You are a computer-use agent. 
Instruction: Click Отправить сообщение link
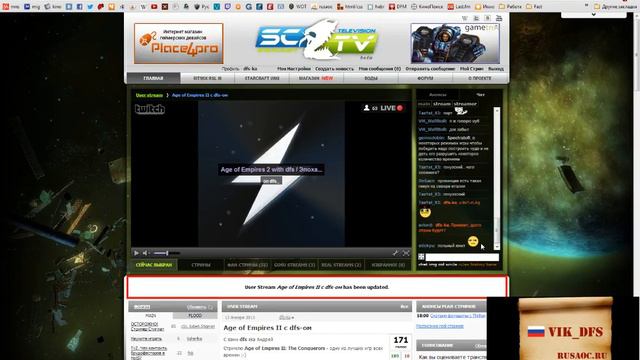pos(430,69)
